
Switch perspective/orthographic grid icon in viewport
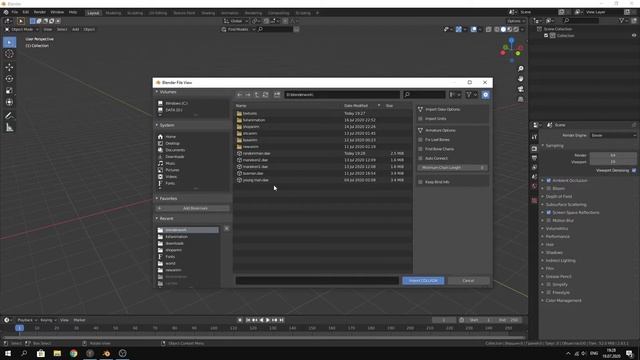point(521,99)
